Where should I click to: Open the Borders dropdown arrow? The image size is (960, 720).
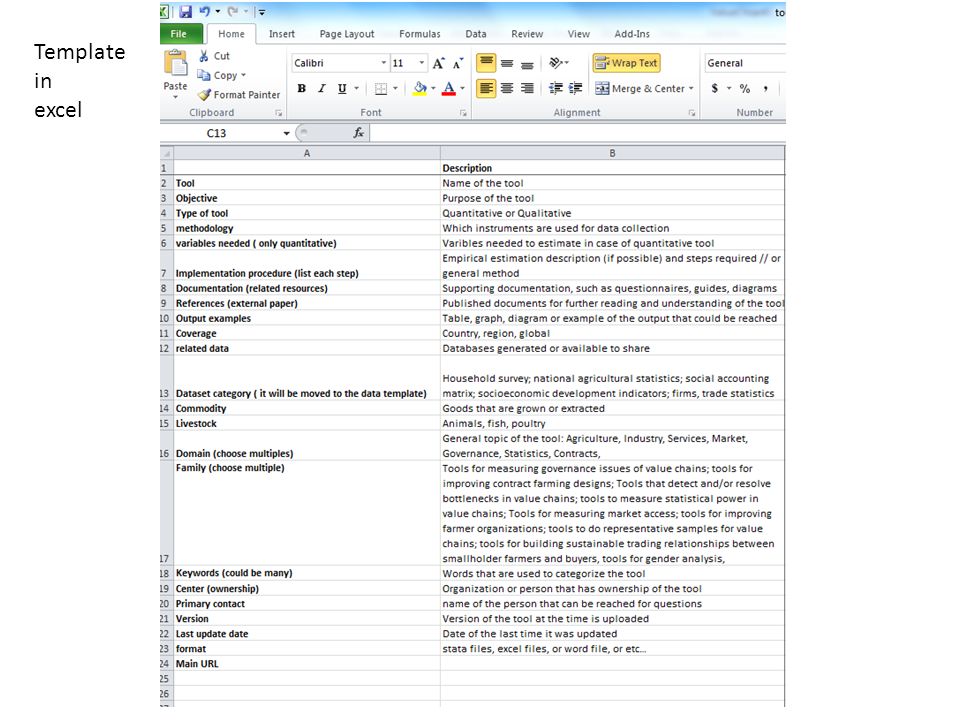(396, 88)
